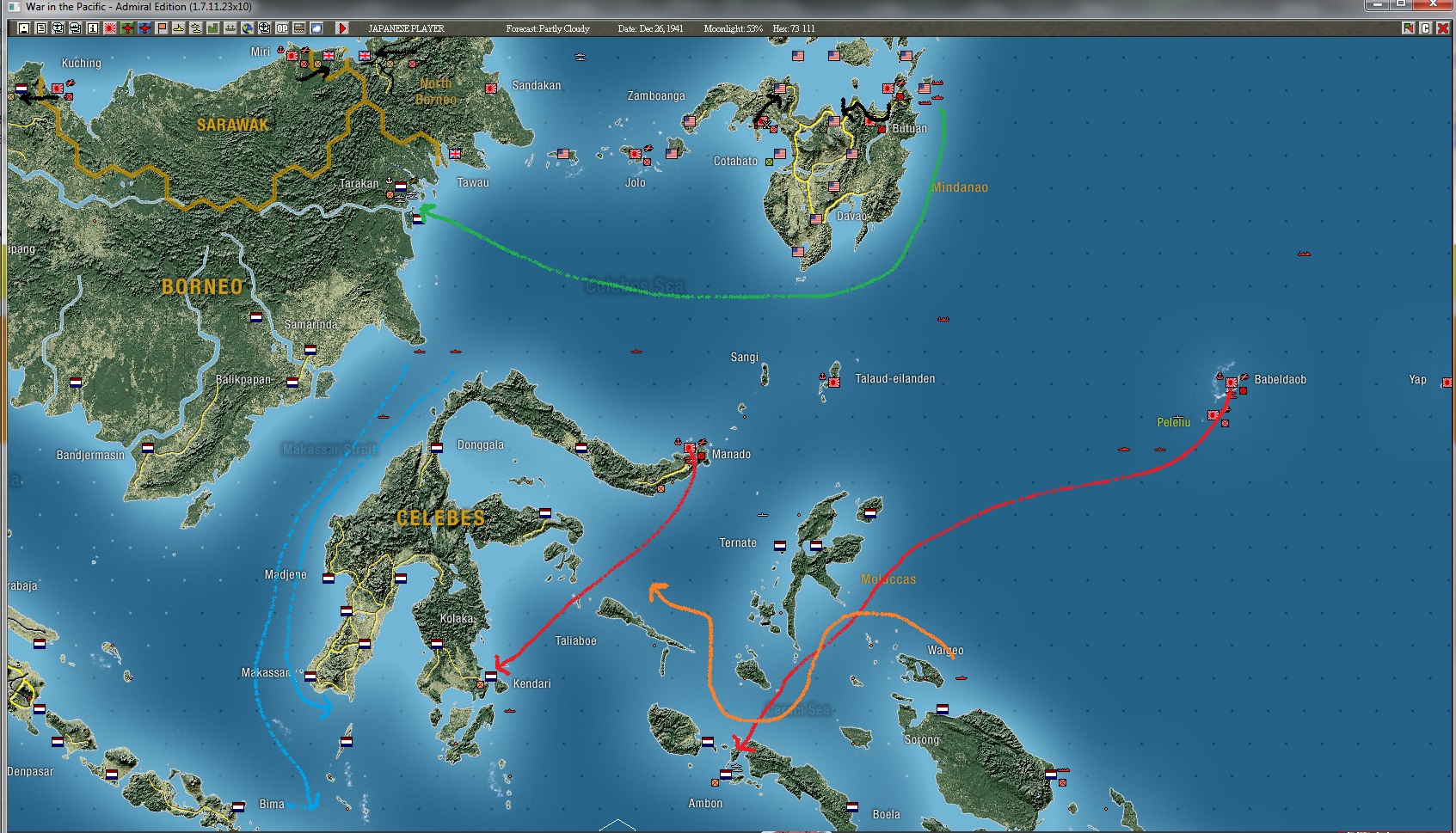The height and width of the screenshot is (833, 1456).
Task: Click the green factory toolbar icon
Action: point(213,28)
